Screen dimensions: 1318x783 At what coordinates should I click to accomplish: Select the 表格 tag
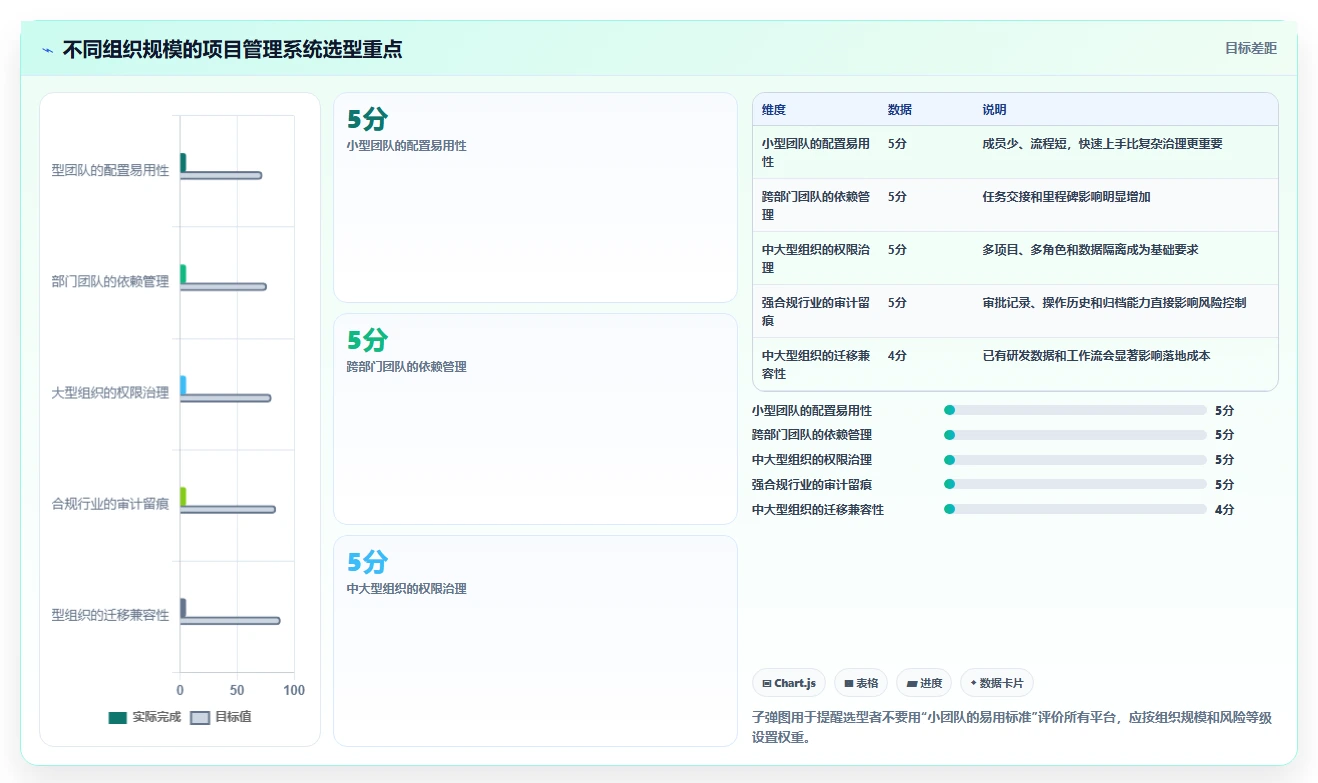pos(861,683)
